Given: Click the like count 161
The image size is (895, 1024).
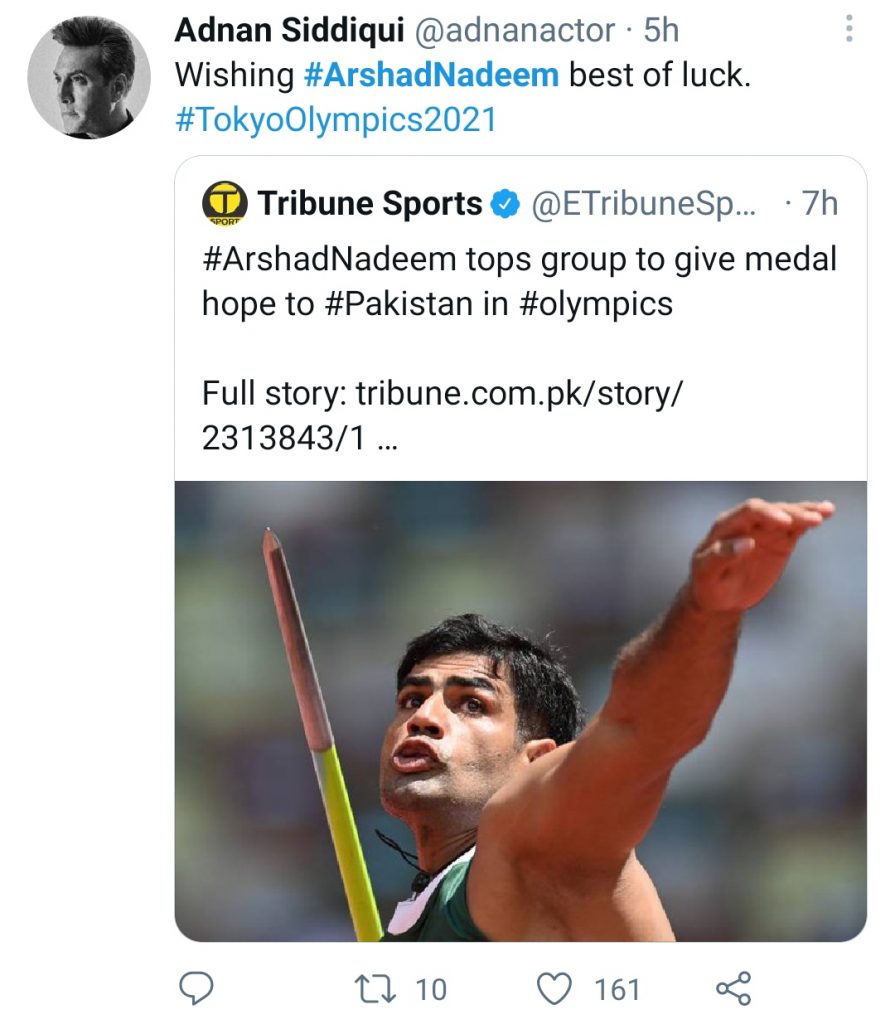Looking at the screenshot, I should click(617, 989).
